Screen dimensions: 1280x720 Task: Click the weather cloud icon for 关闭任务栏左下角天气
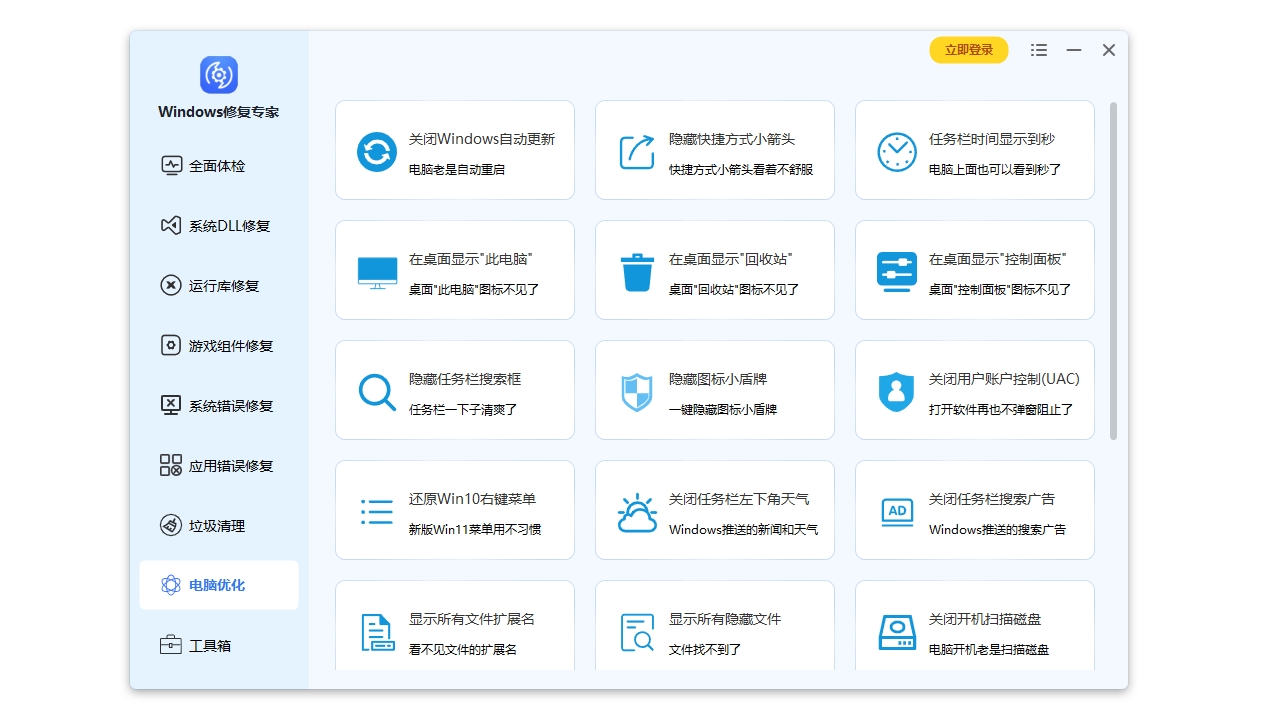pyautogui.click(x=636, y=510)
